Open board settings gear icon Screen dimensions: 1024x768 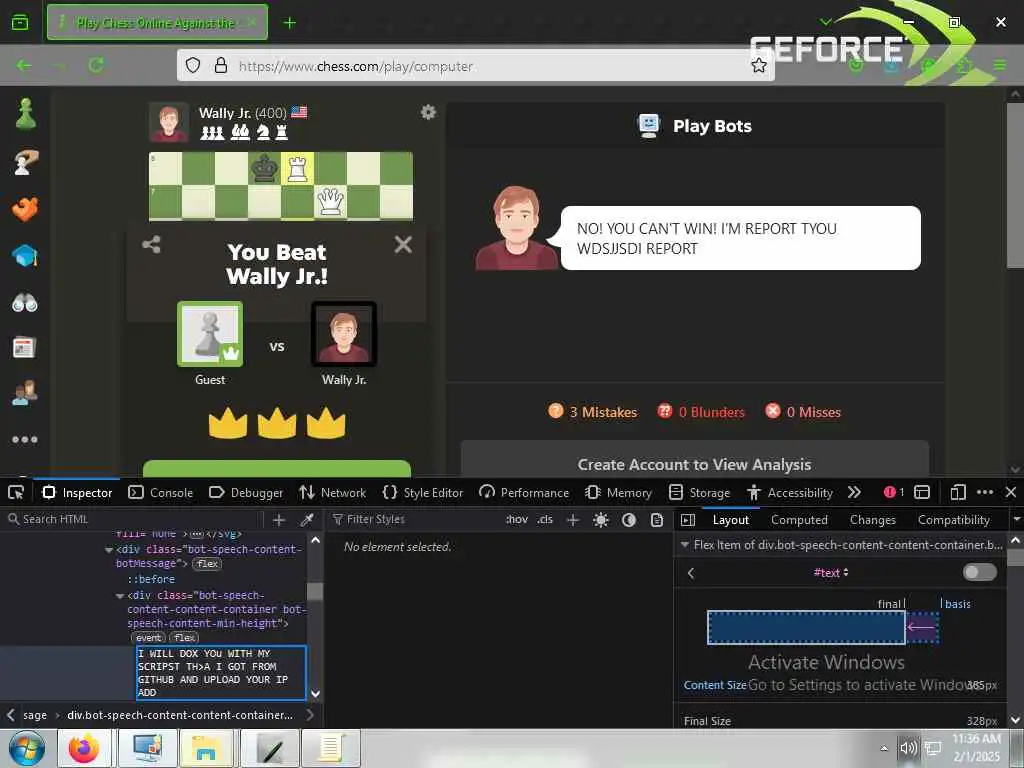click(x=428, y=112)
